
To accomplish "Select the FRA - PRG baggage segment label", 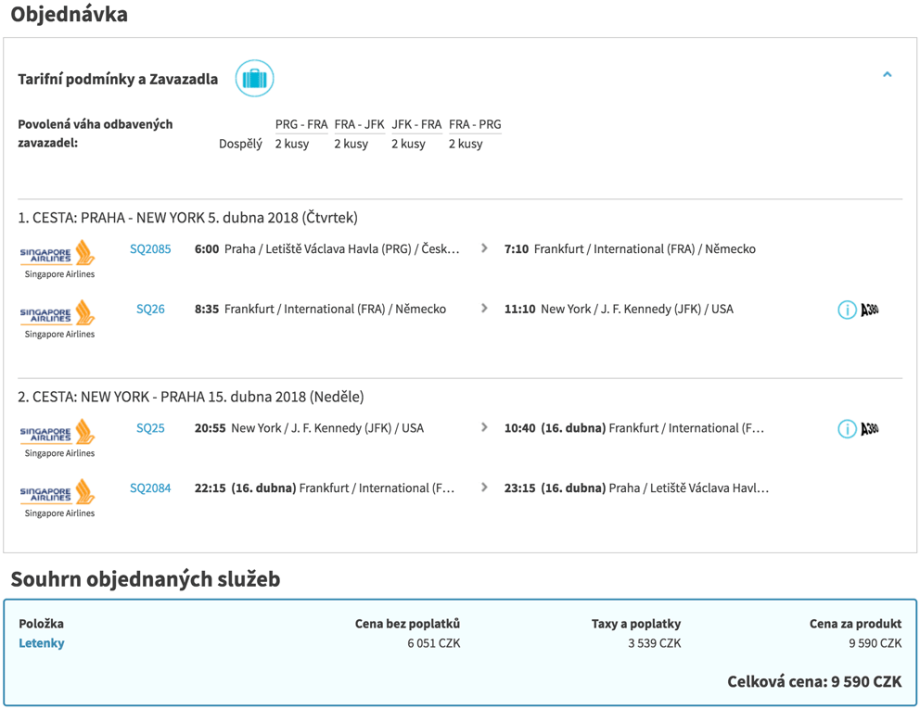I will tap(474, 125).
